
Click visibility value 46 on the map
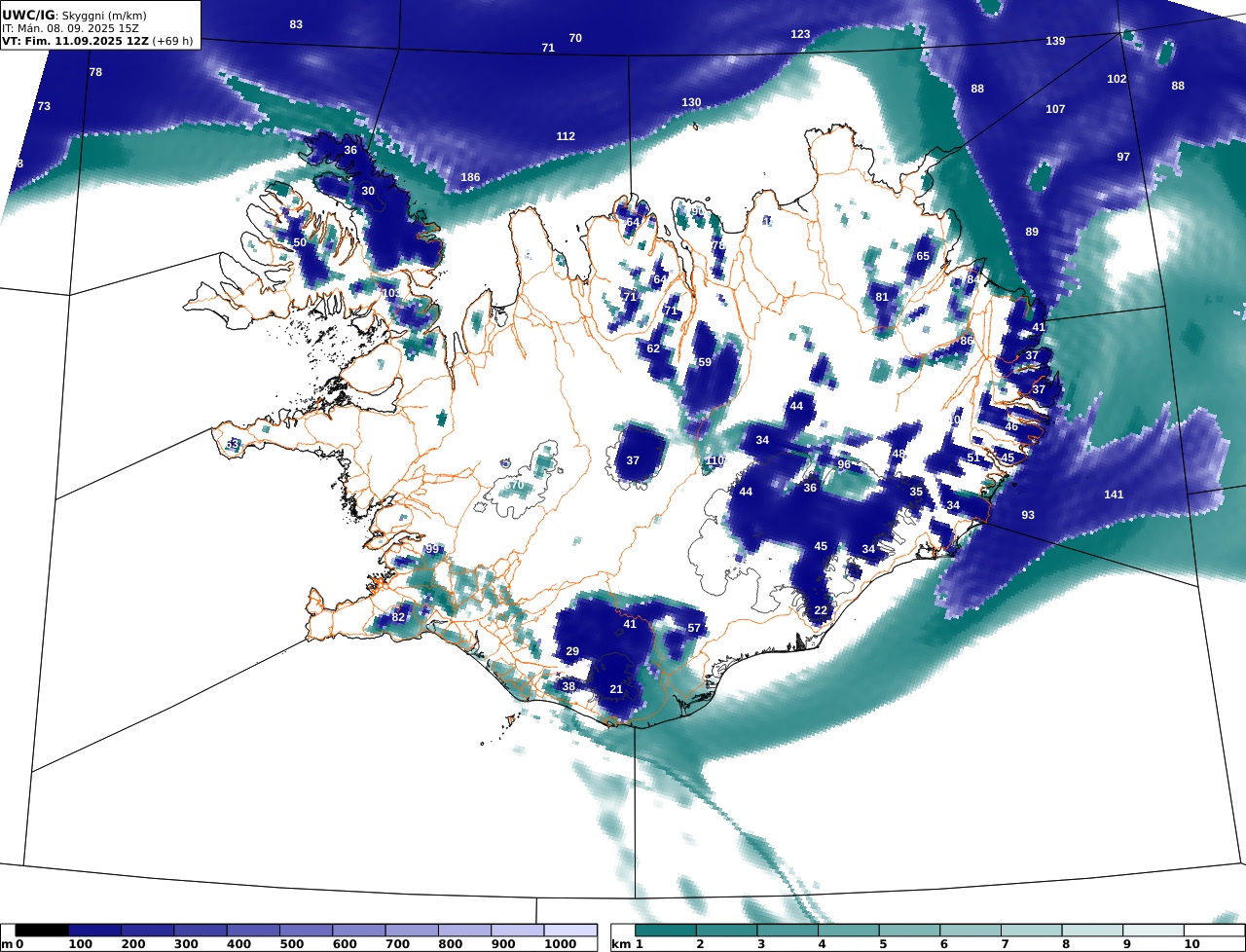tap(1011, 426)
